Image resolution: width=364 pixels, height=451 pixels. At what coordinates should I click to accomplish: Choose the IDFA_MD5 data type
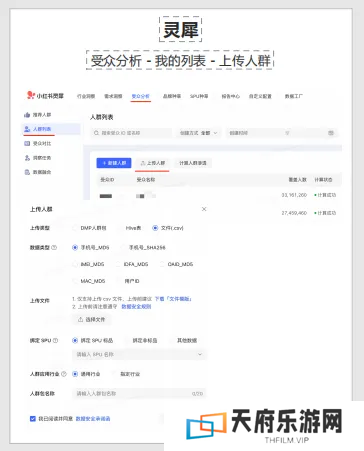118,264
